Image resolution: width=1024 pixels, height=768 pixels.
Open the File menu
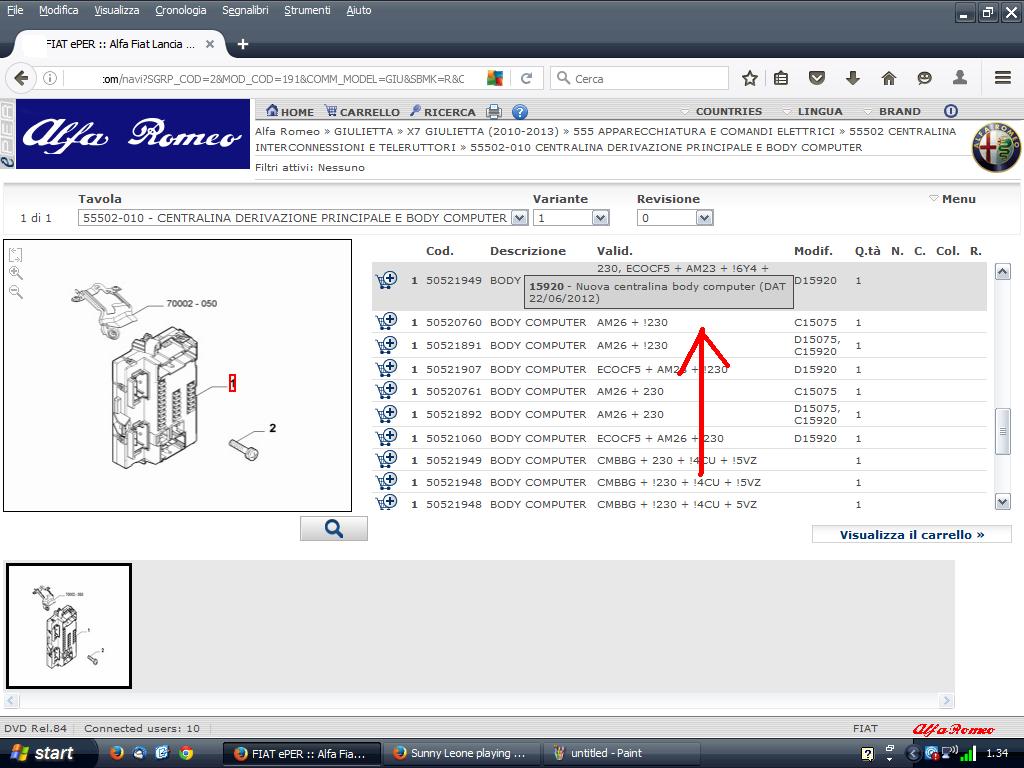point(15,10)
